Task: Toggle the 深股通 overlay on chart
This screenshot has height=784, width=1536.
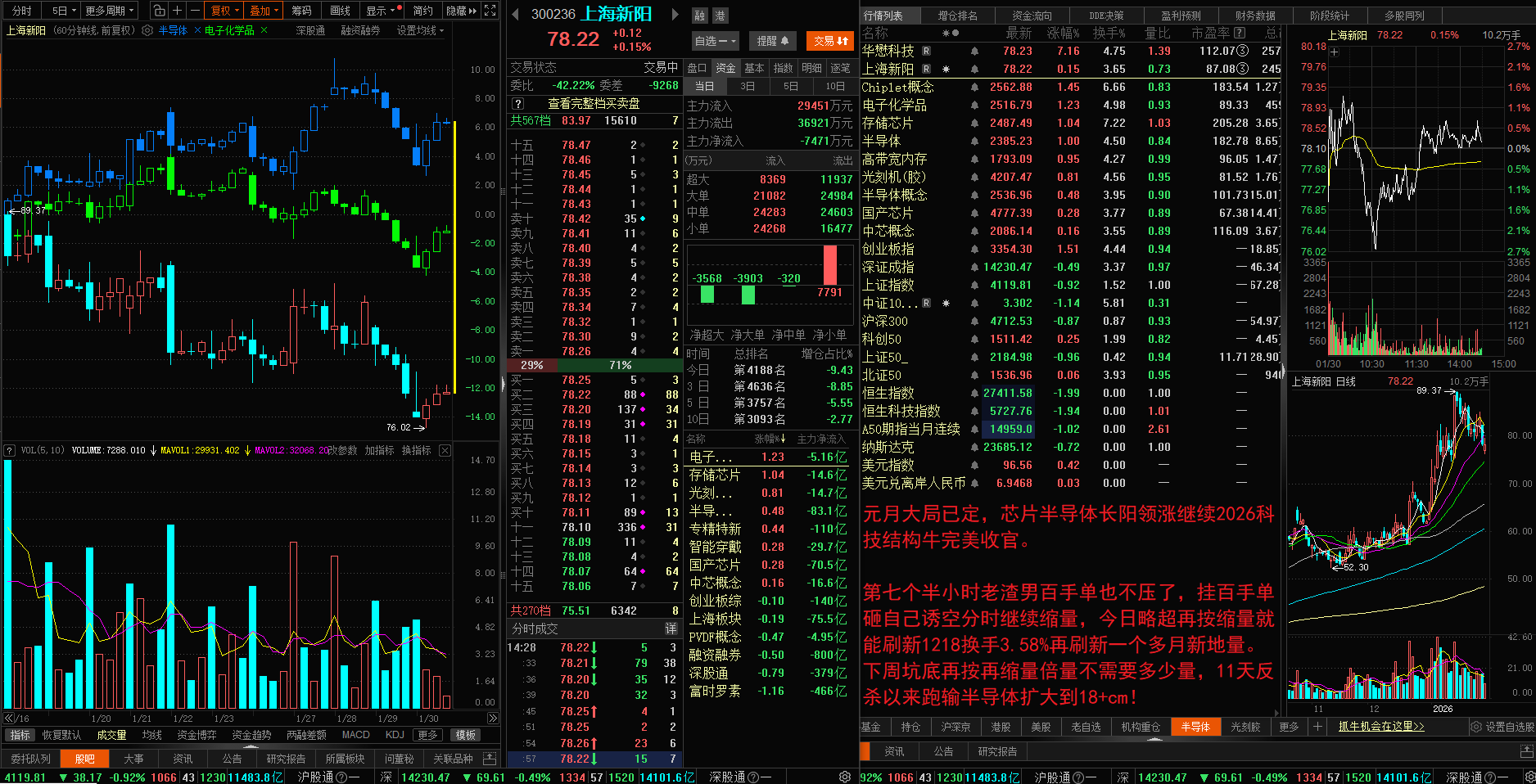Action: tap(310, 30)
